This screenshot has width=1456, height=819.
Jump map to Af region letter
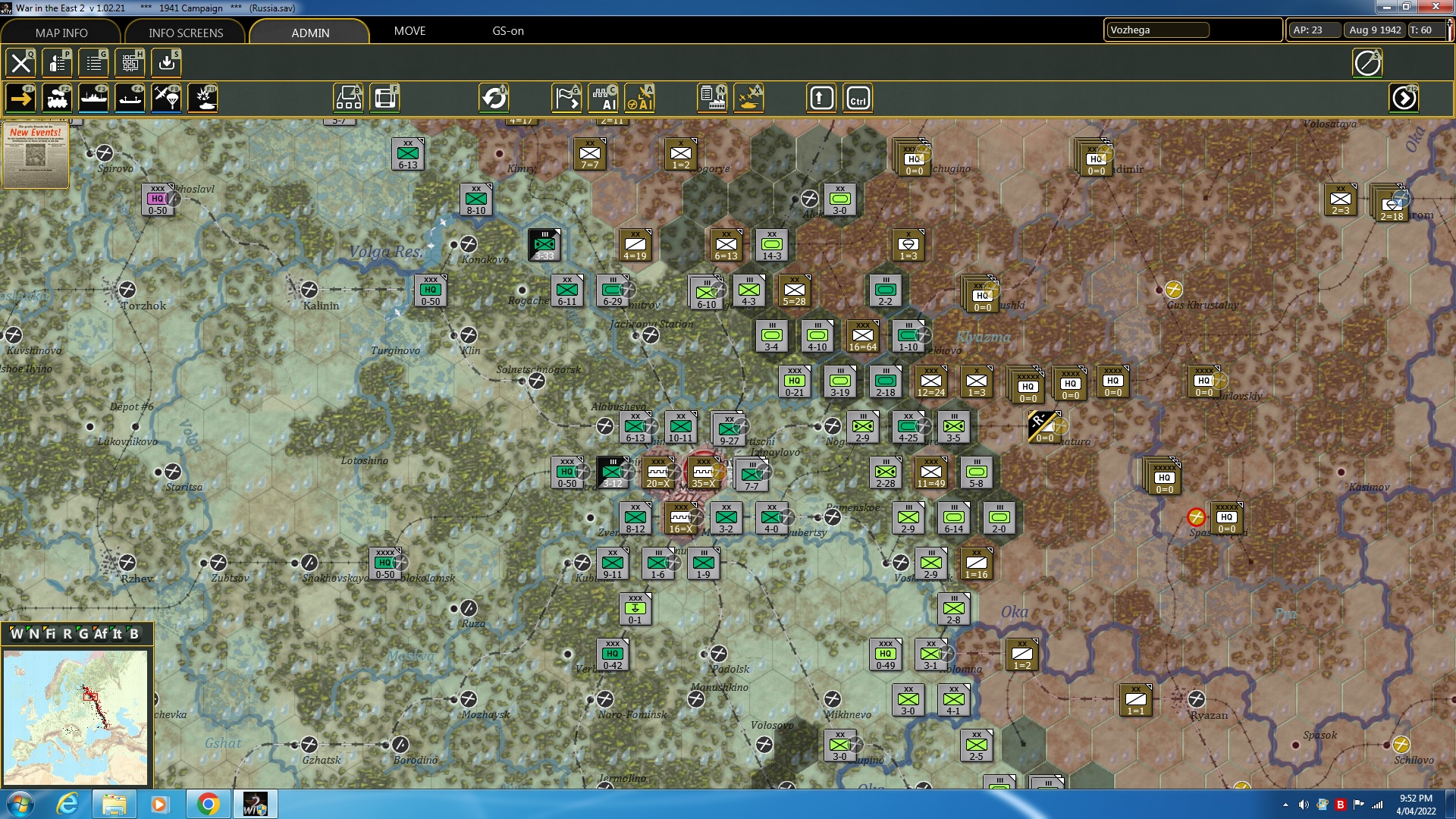click(100, 634)
